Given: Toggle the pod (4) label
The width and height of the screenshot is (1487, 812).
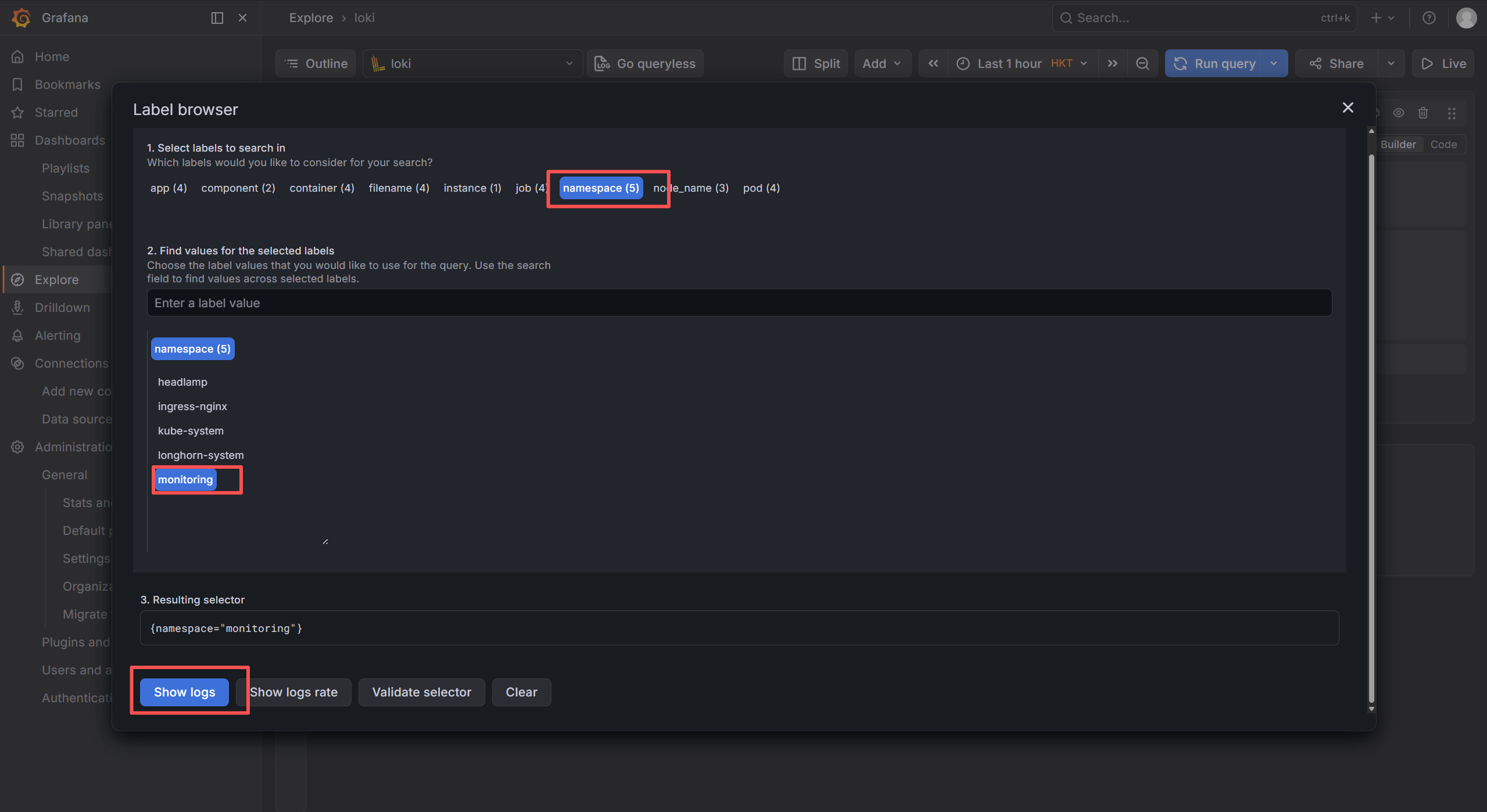Looking at the screenshot, I should [761, 188].
